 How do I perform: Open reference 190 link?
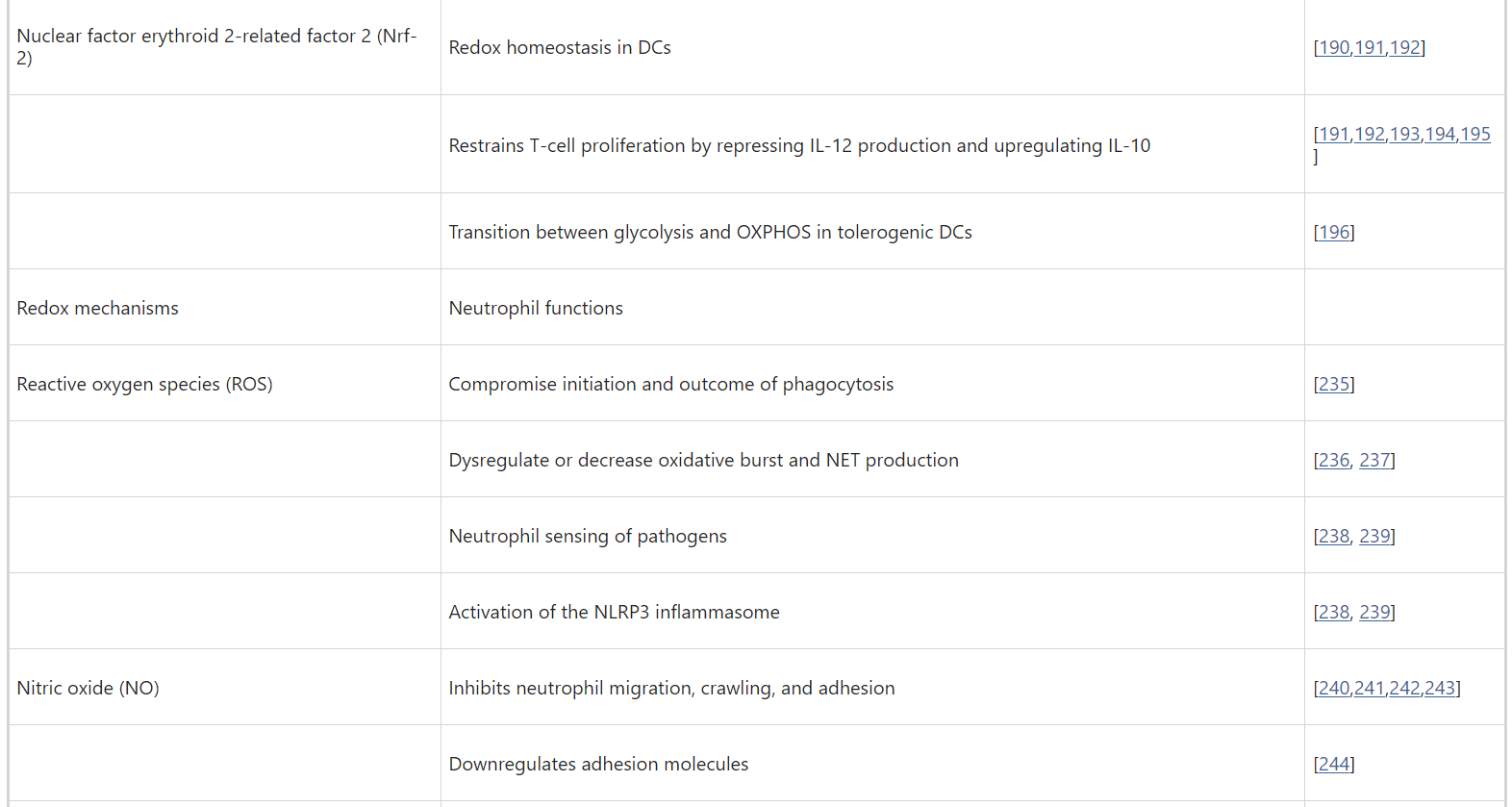coord(1334,48)
